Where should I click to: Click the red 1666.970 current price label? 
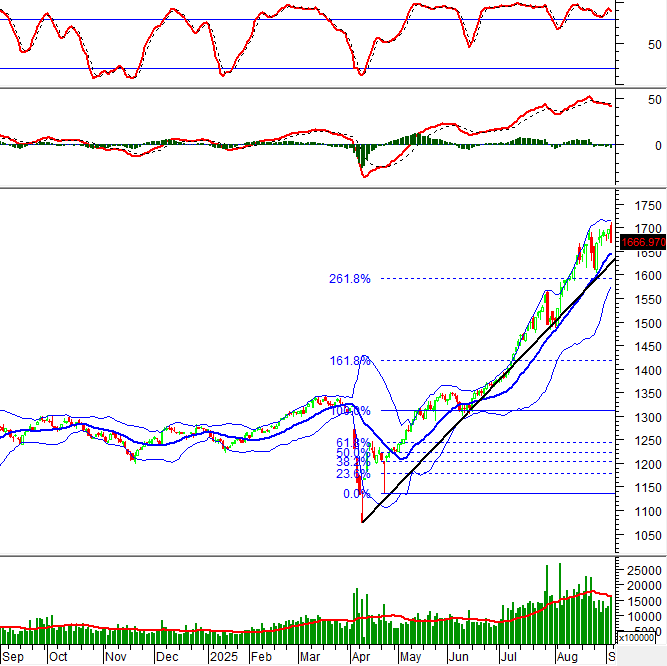[643, 241]
